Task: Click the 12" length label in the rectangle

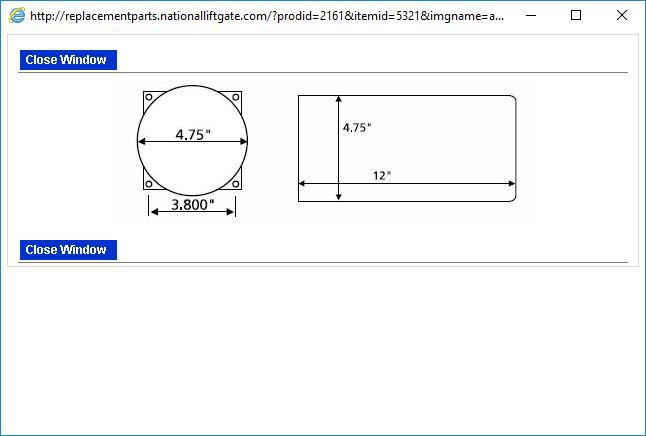Action: [x=382, y=175]
